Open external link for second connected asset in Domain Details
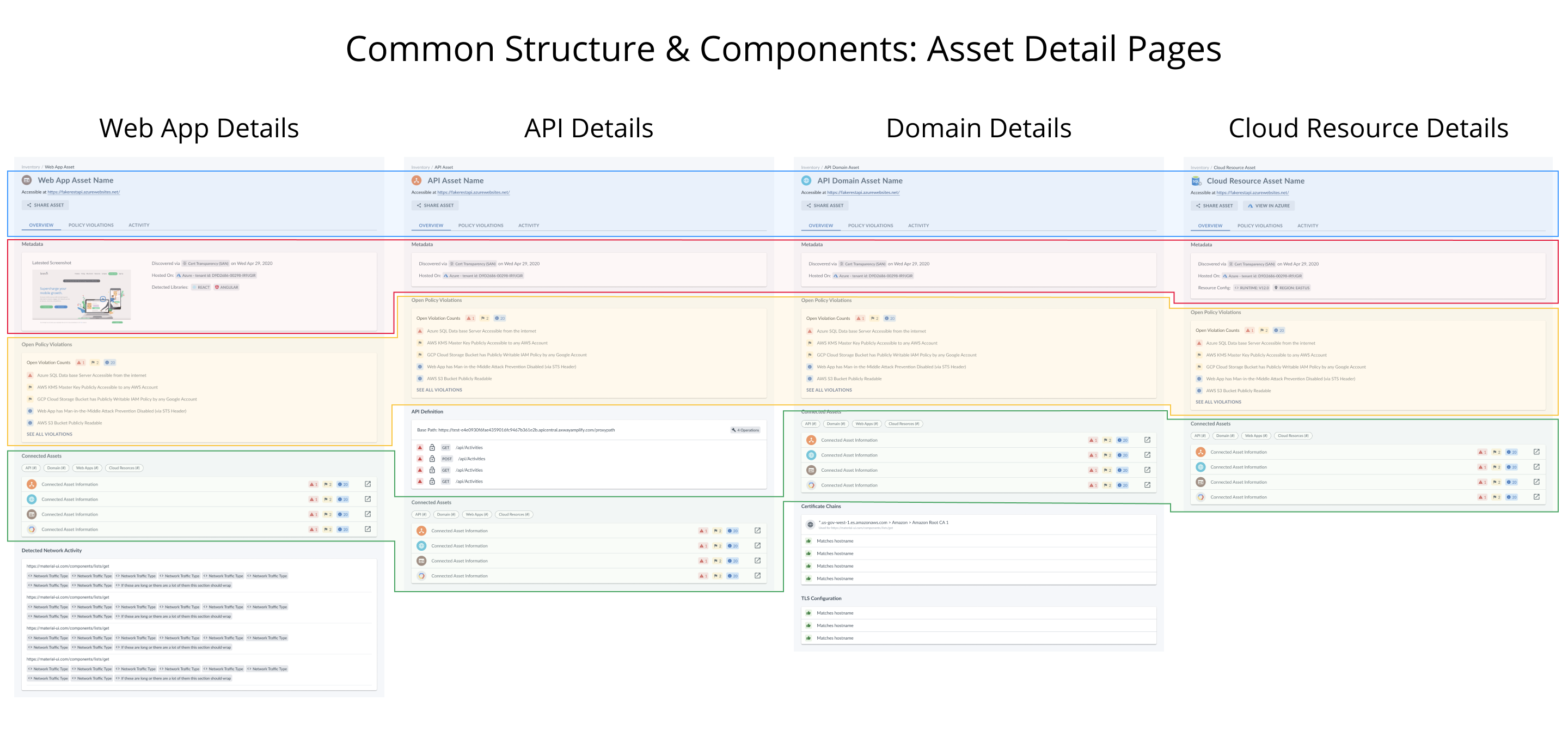1568x730 pixels. pyautogui.click(x=1147, y=455)
